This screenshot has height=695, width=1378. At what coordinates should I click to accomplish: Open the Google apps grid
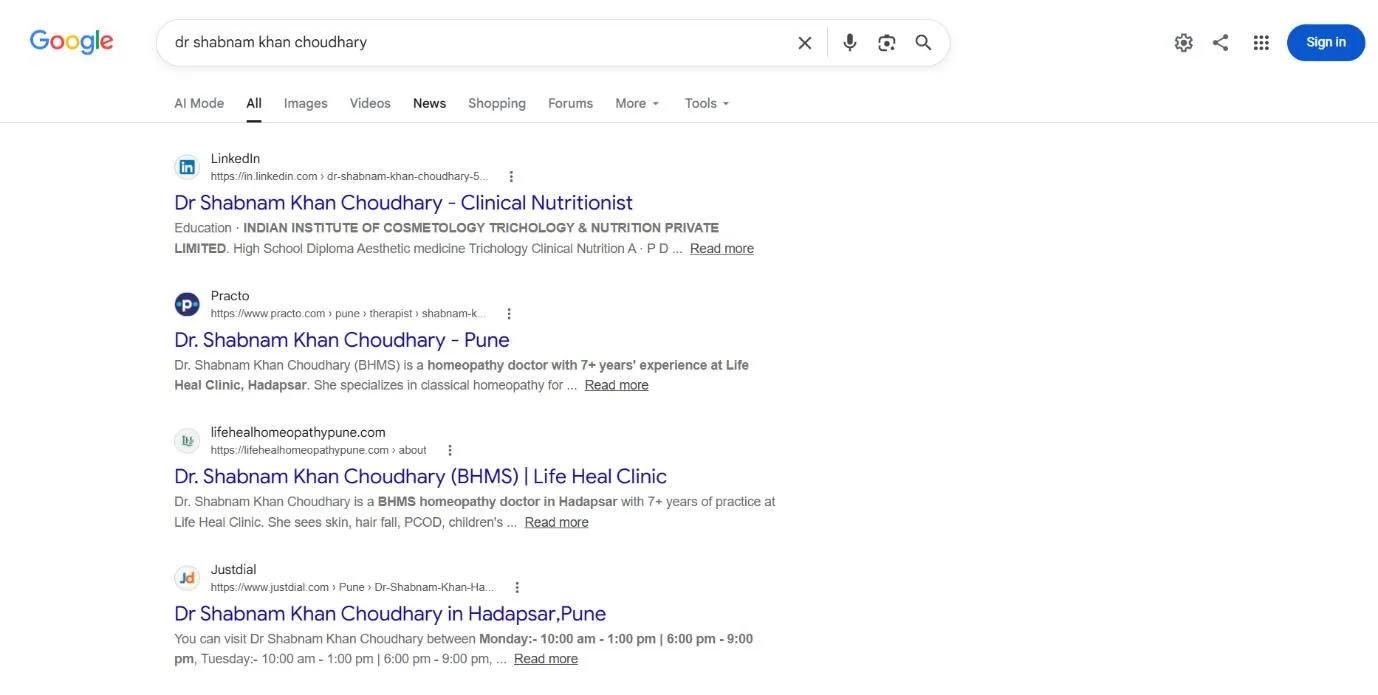1261,43
